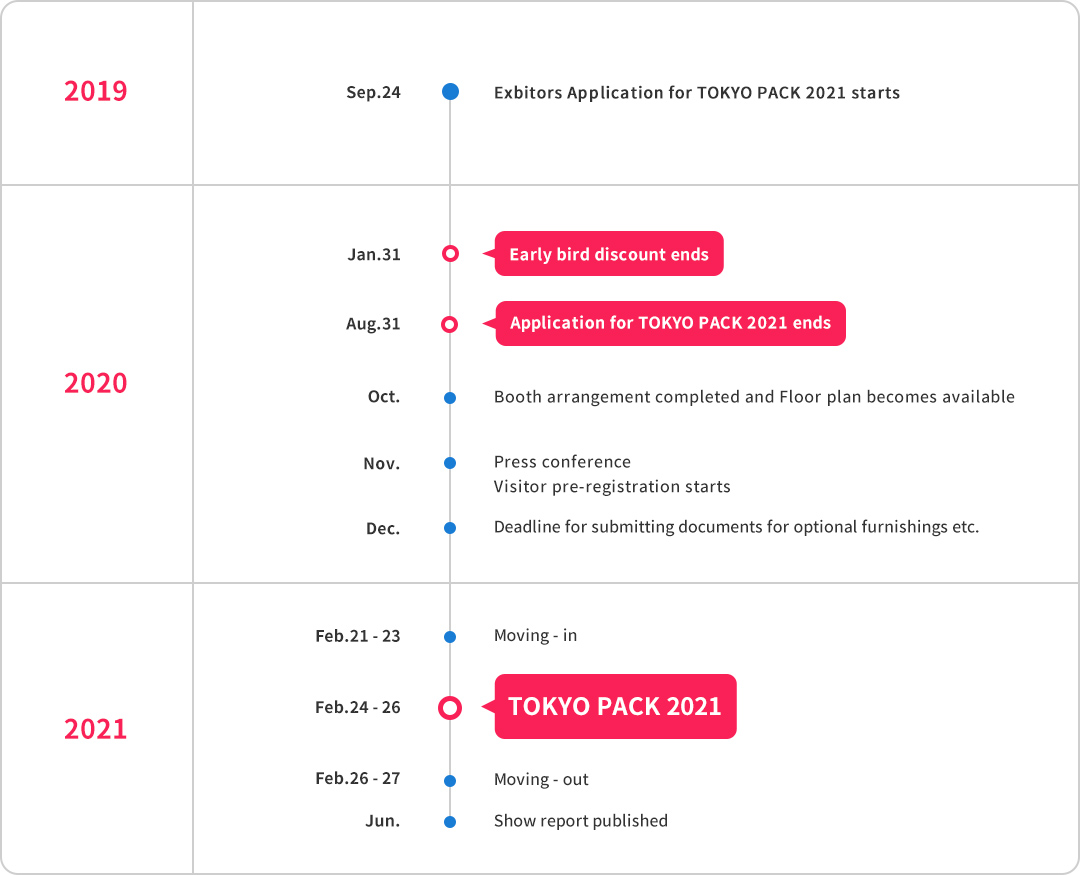Screen dimensions: 1080x875
Task: Click the 'Jun.' date text
Action: click(382, 821)
